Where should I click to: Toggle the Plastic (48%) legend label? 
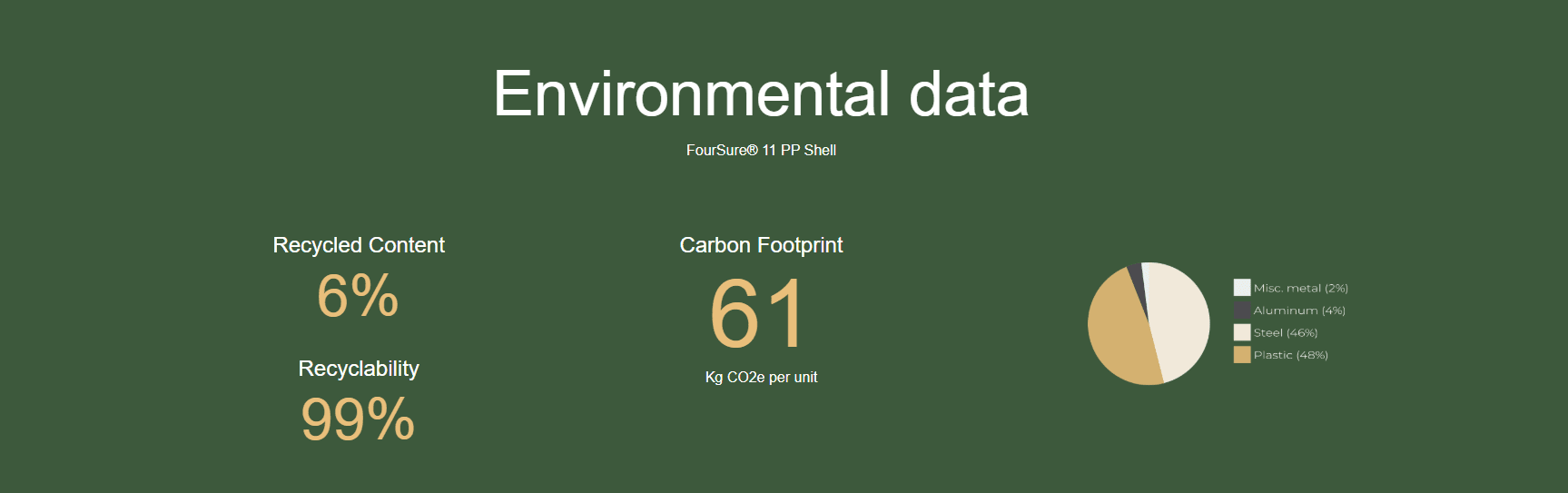(x=1290, y=355)
